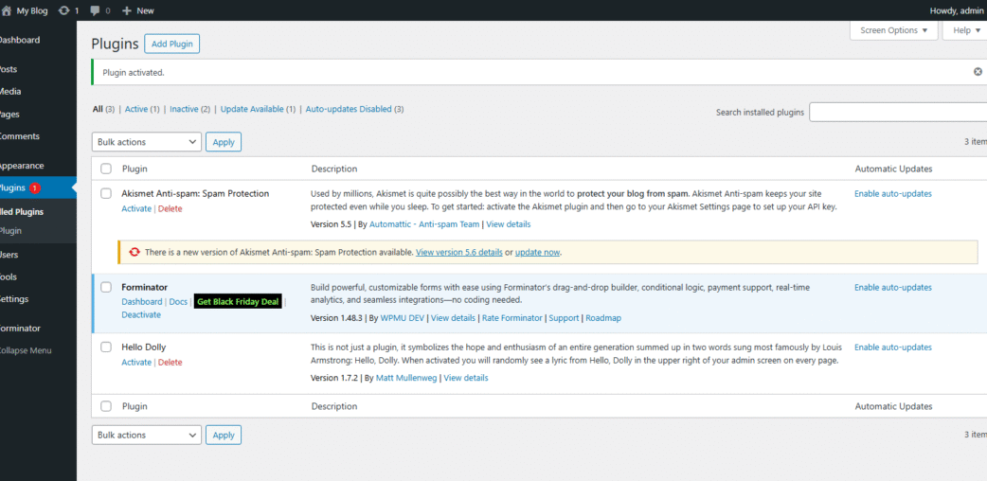Open Dashboard in the sidebar
Viewport: 987px width, 481px height.
click(19, 40)
